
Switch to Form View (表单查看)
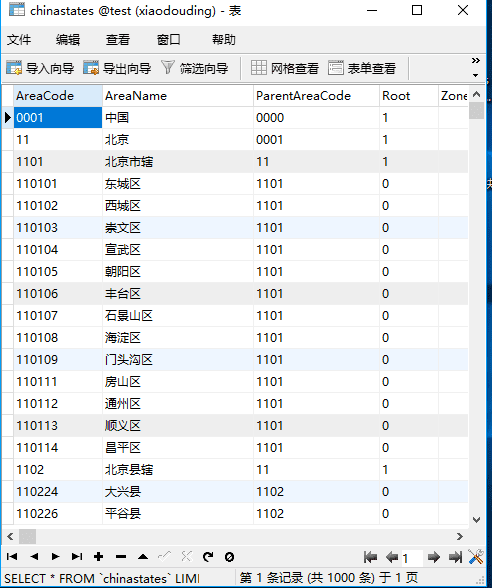click(x=362, y=68)
